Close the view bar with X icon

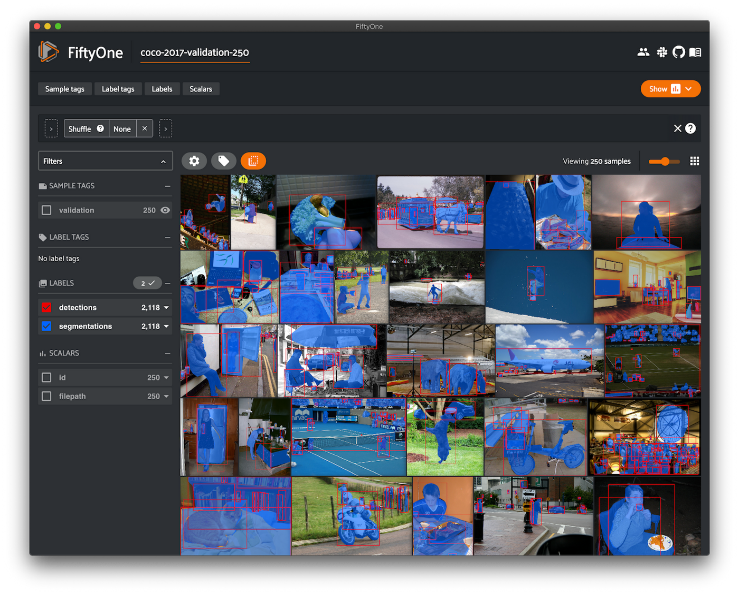tap(677, 128)
